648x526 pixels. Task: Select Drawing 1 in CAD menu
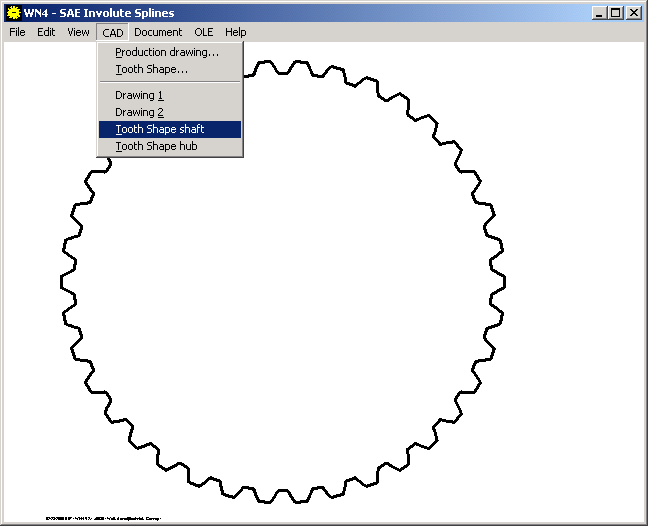139,95
